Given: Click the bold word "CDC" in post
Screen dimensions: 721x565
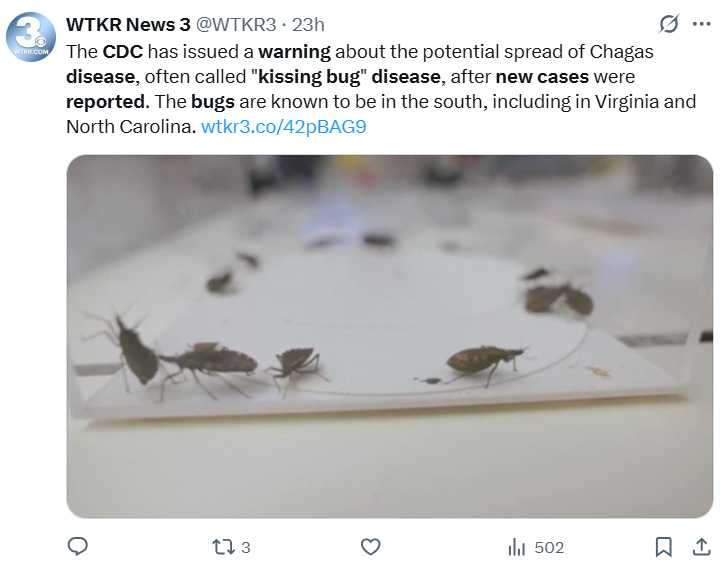Looking at the screenshot, I should pos(123,50).
